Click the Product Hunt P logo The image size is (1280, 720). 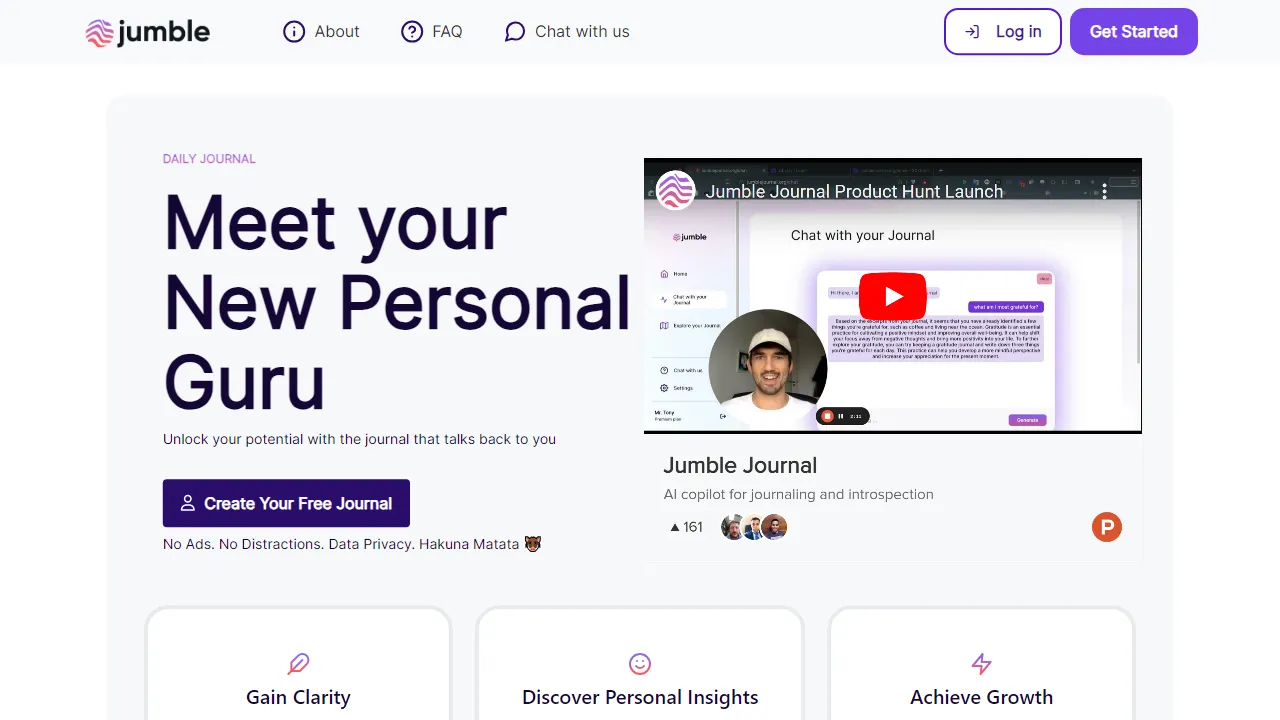click(1107, 527)
